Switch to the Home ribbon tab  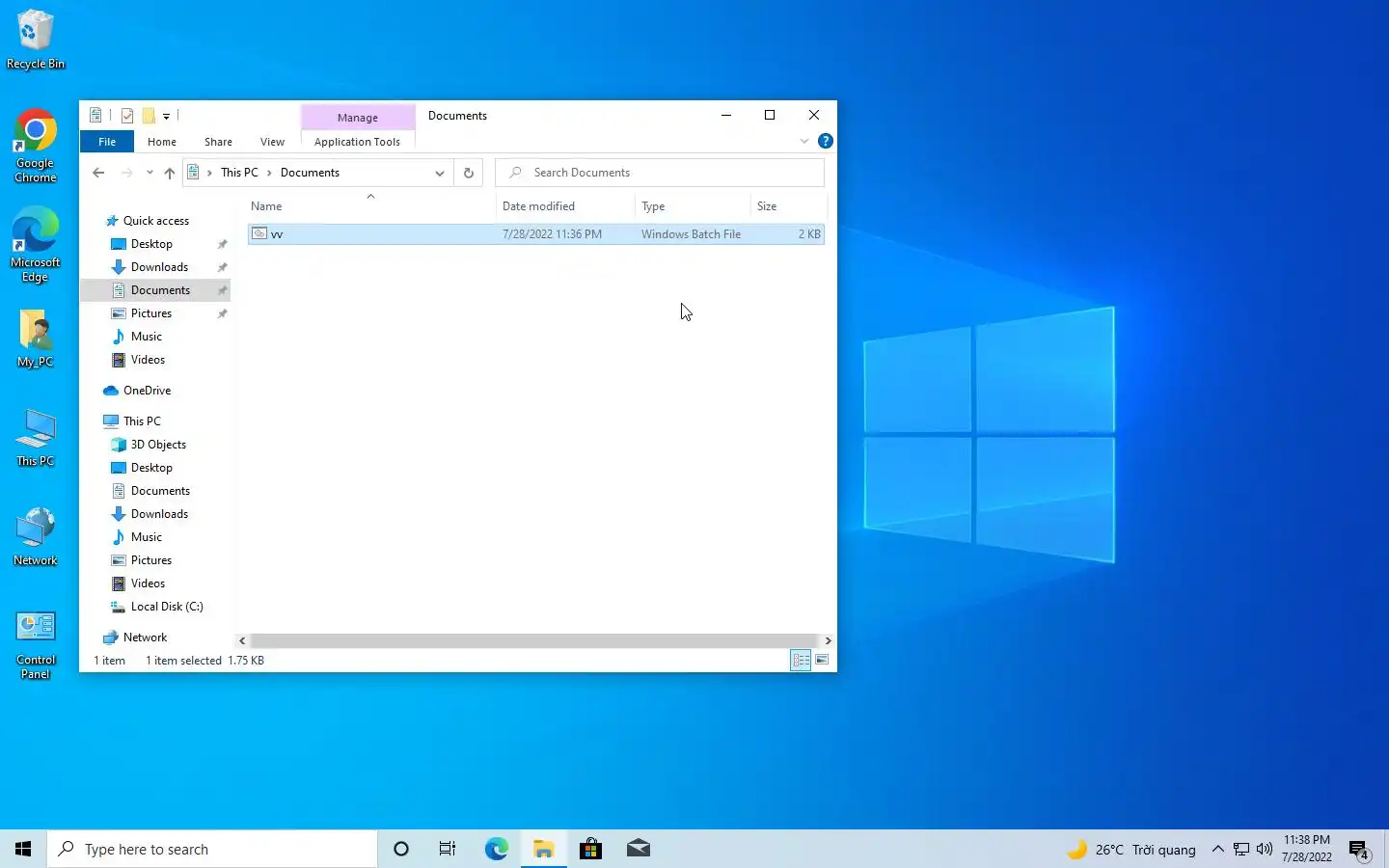162,142
